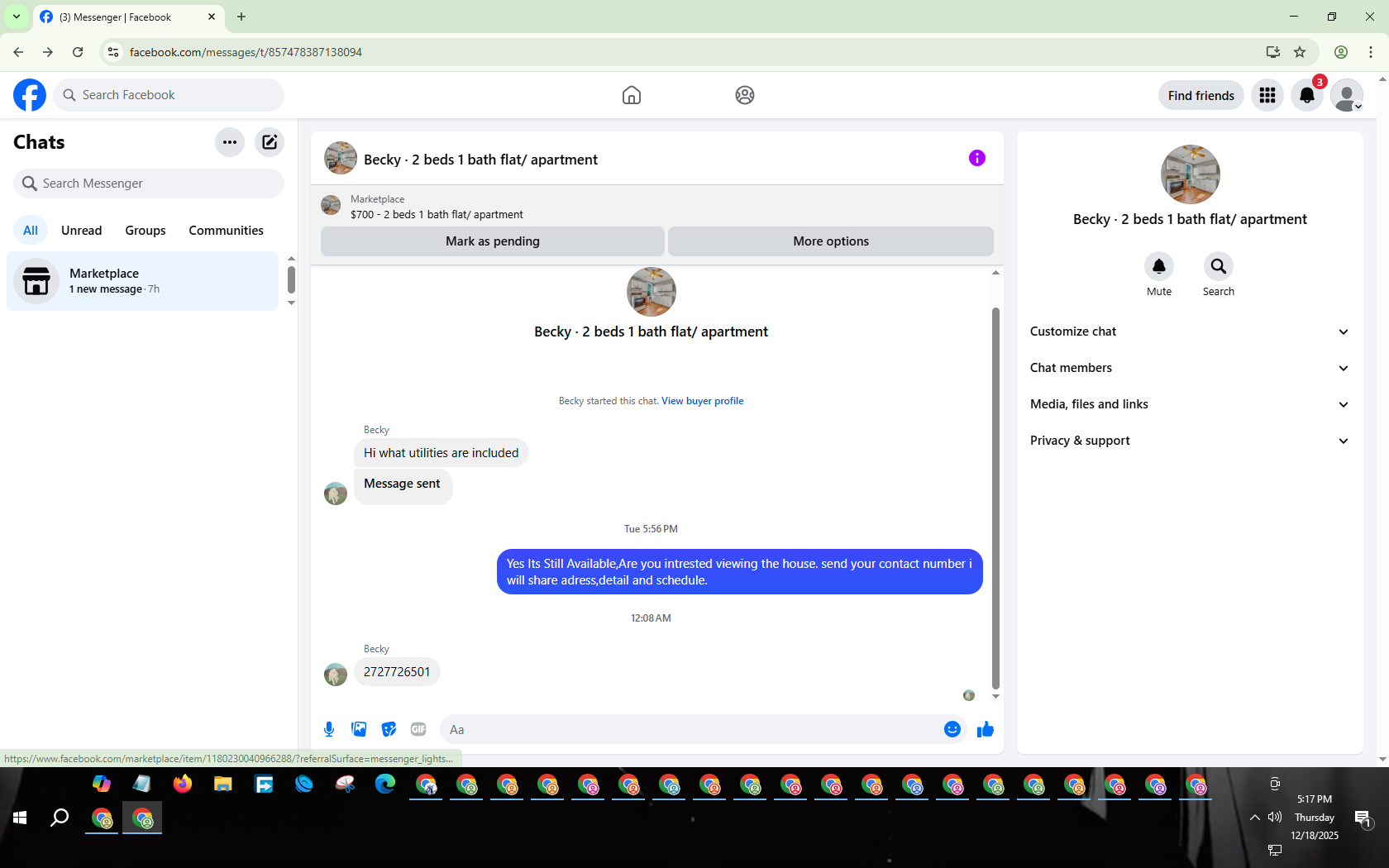
Task: Open the account profile avatar menu
Action: [1347, 95]
